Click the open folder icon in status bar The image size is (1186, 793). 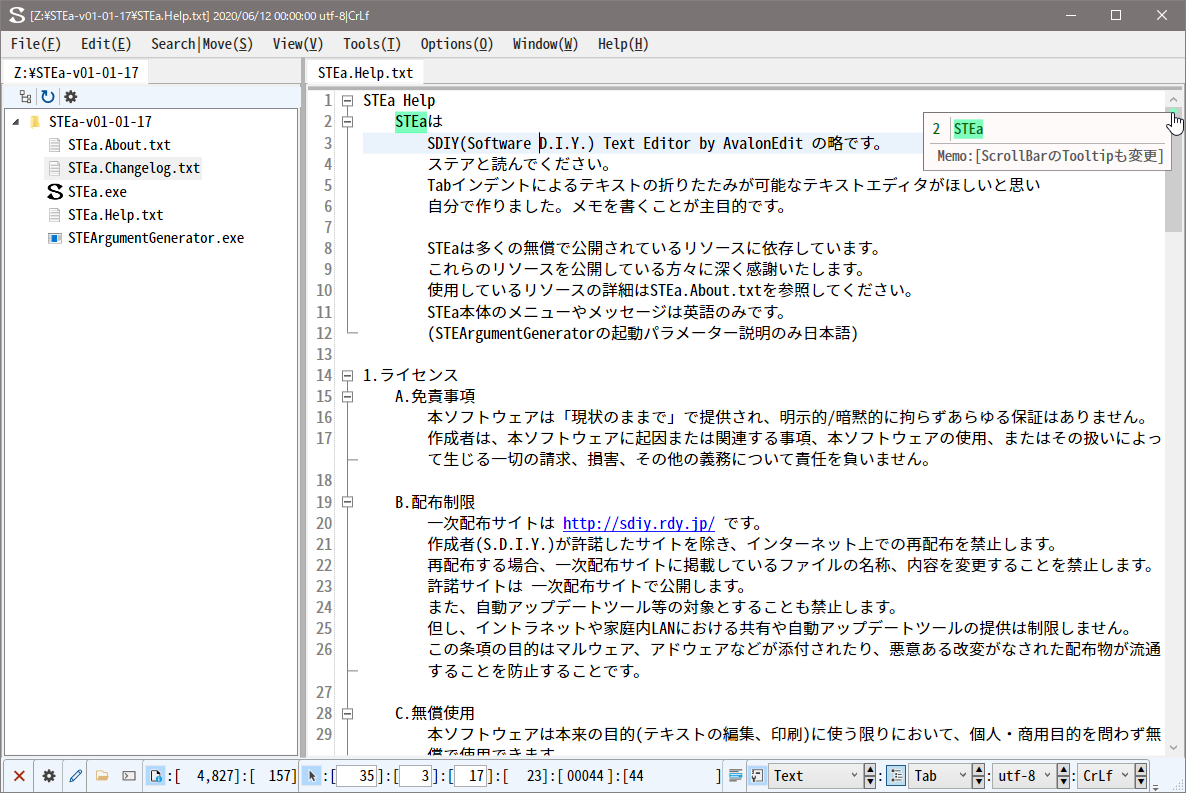point(102,776)
